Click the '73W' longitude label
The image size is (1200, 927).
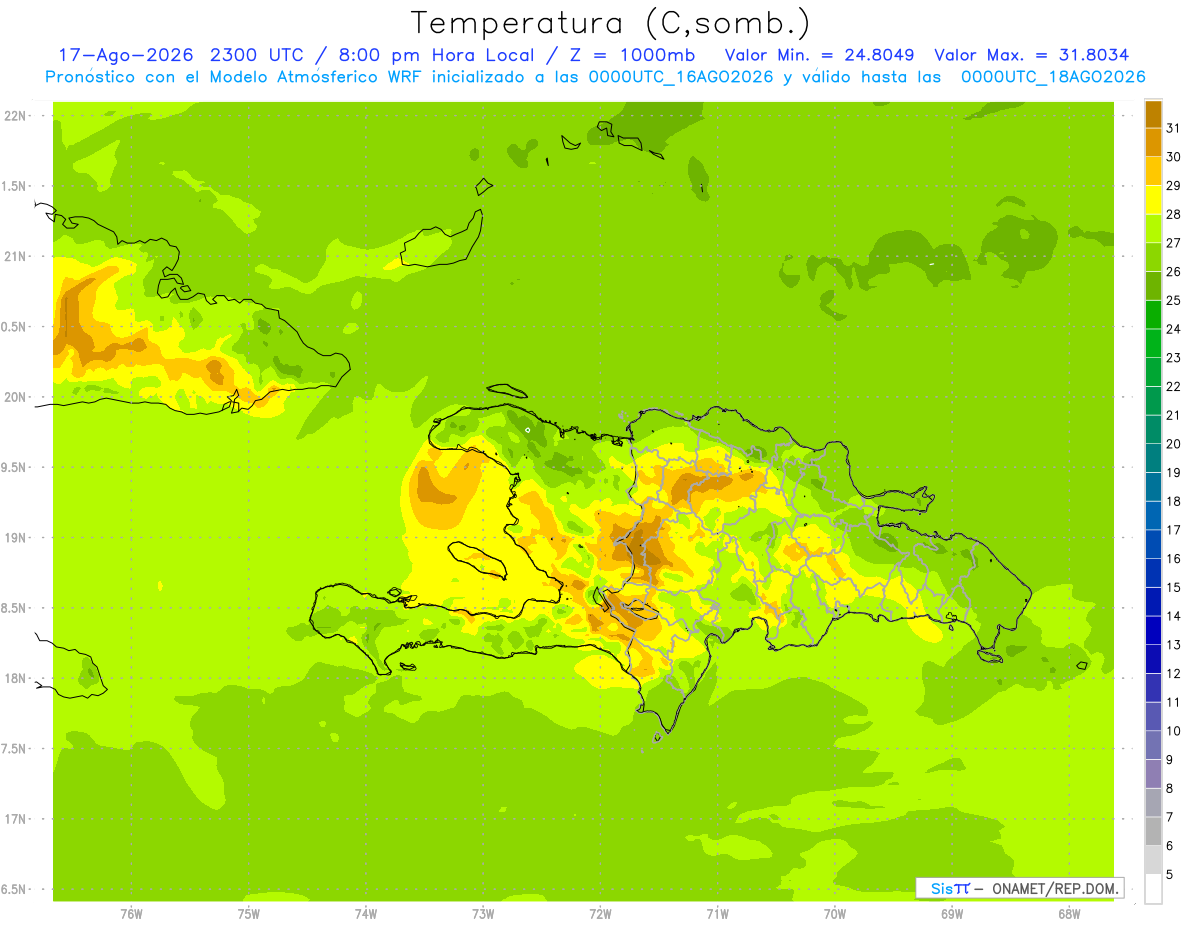(x=483, y=914)
